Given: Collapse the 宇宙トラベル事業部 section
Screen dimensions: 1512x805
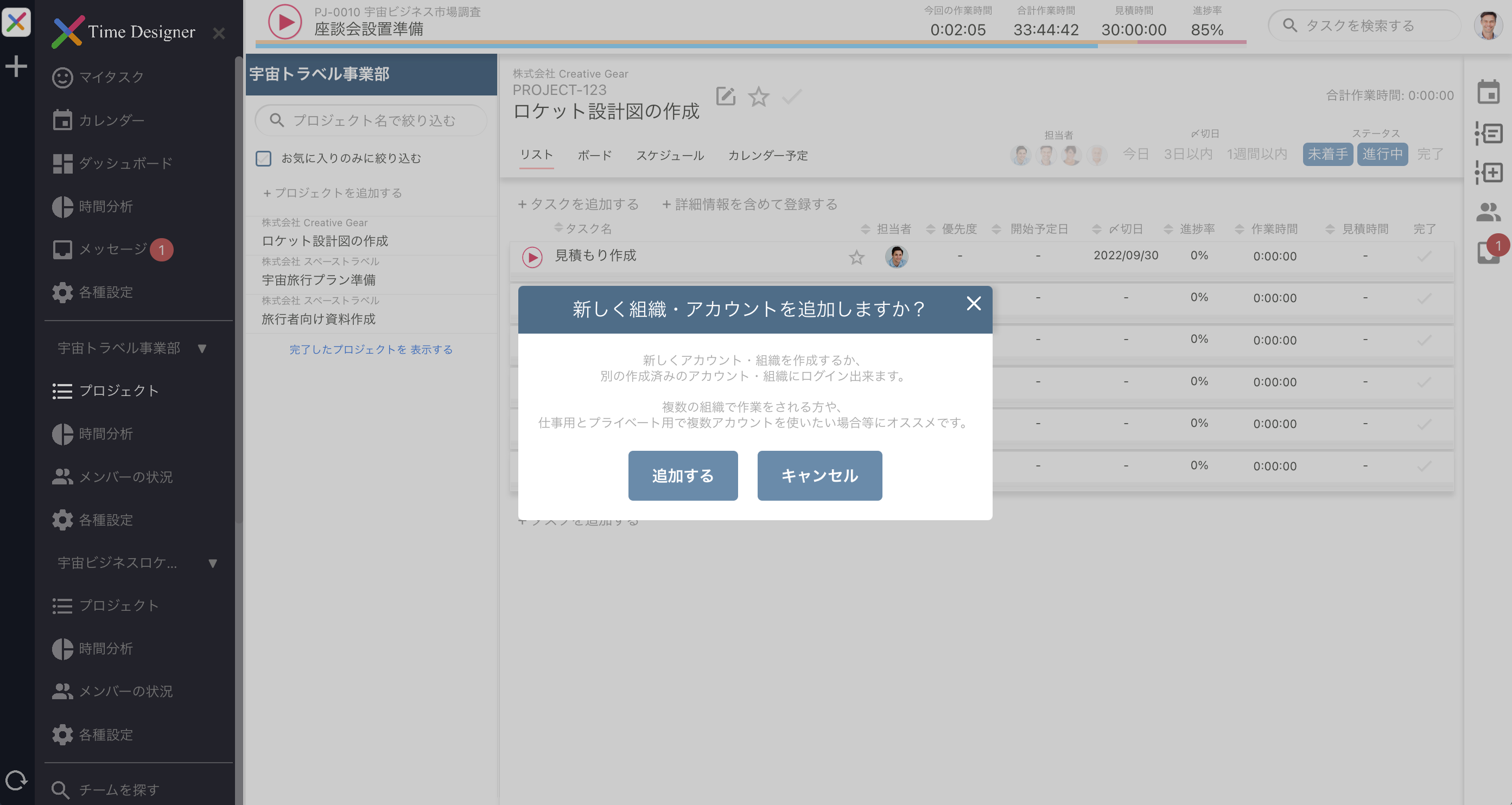Looking at the screenshot, I should pos(202,347).
